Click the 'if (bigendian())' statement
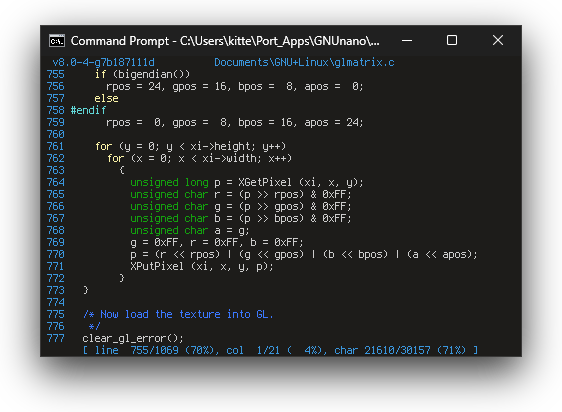This screenshot has width=562, height=412. (x=142, y=74)
